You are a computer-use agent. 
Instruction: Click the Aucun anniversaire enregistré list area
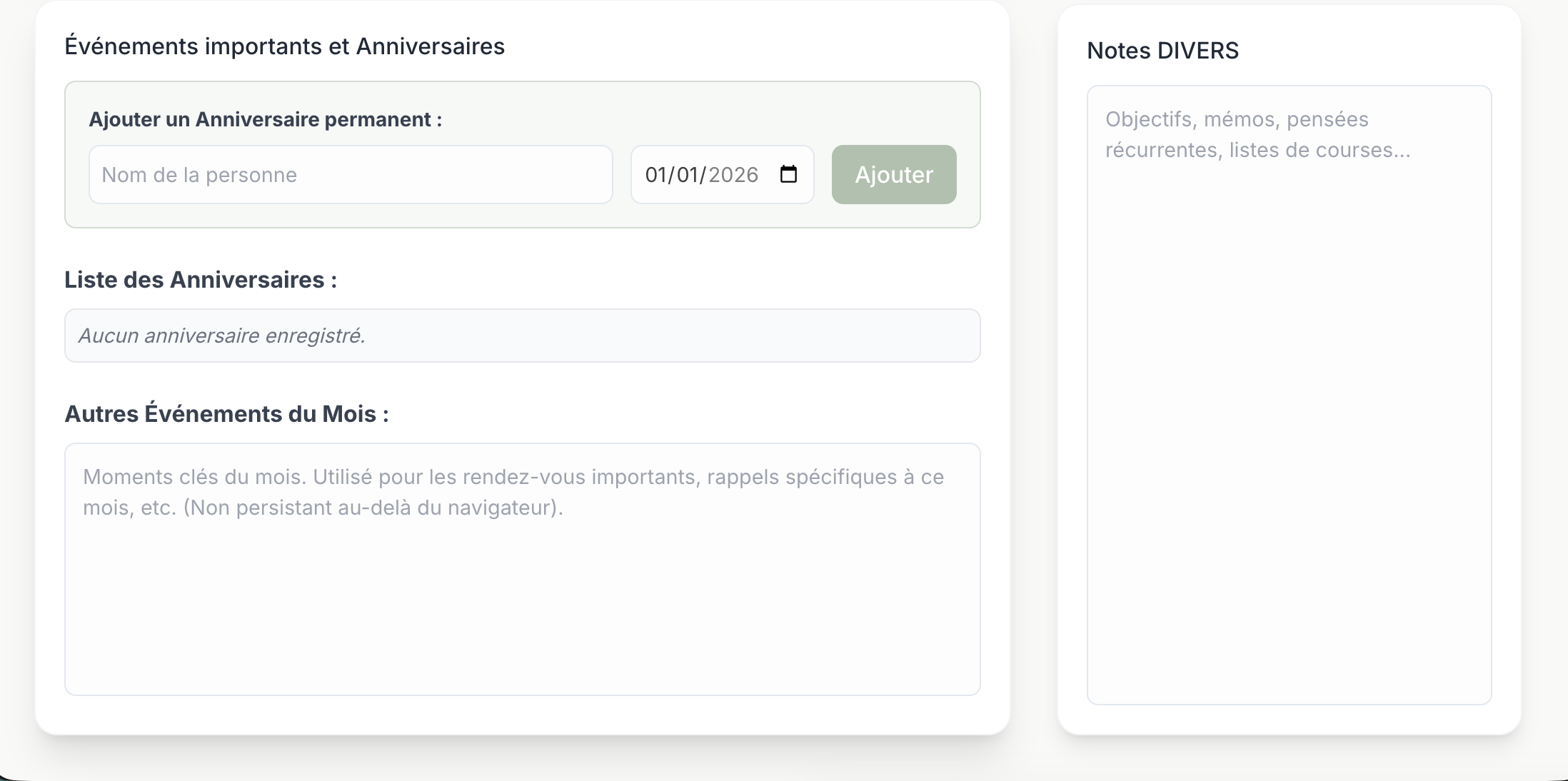[523, 335]
